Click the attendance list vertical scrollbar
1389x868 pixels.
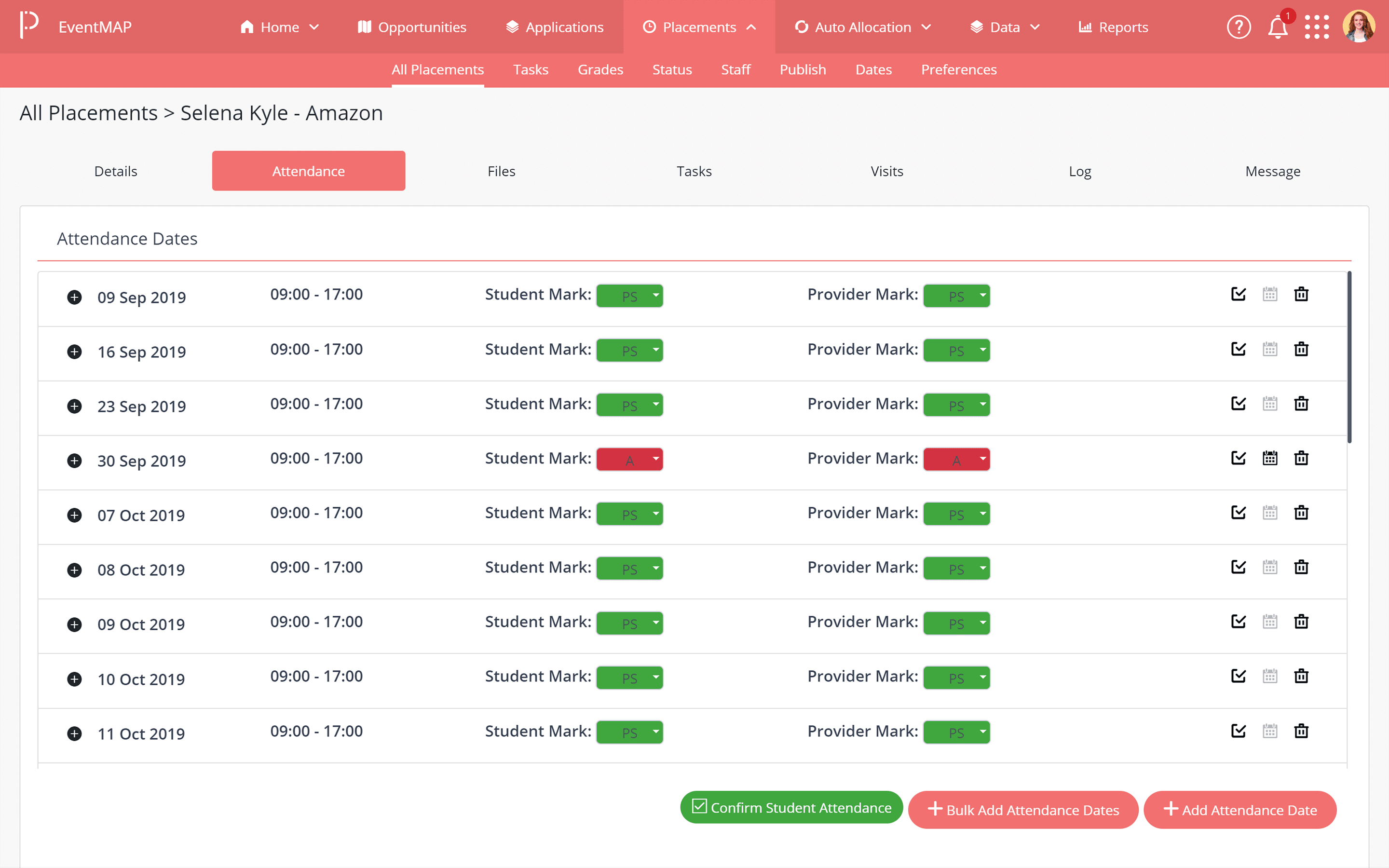[x=1349, y=357]
